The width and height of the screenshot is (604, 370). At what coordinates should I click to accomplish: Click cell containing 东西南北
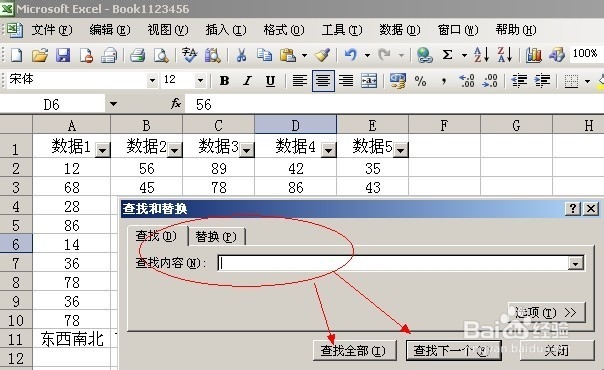pyautogui.click(x=72, y=339)
